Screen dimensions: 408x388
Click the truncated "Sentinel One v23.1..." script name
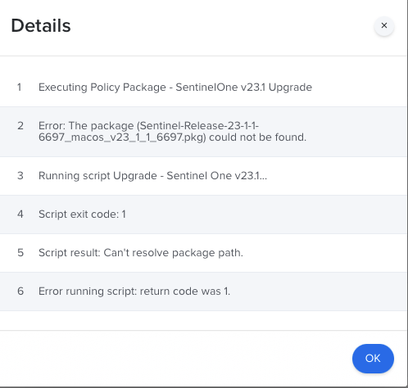[217, 176]
